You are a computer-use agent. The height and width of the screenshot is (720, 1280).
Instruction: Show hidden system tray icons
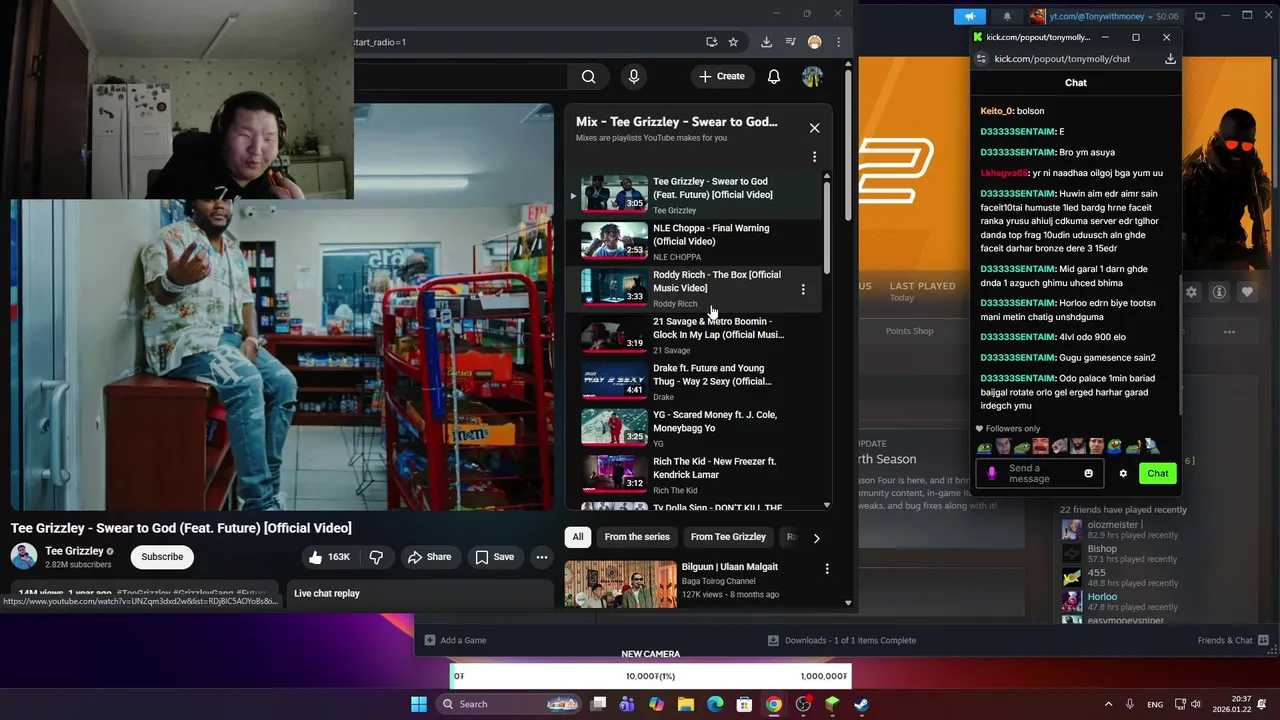pyautogui.click(x=1108, y=704)
